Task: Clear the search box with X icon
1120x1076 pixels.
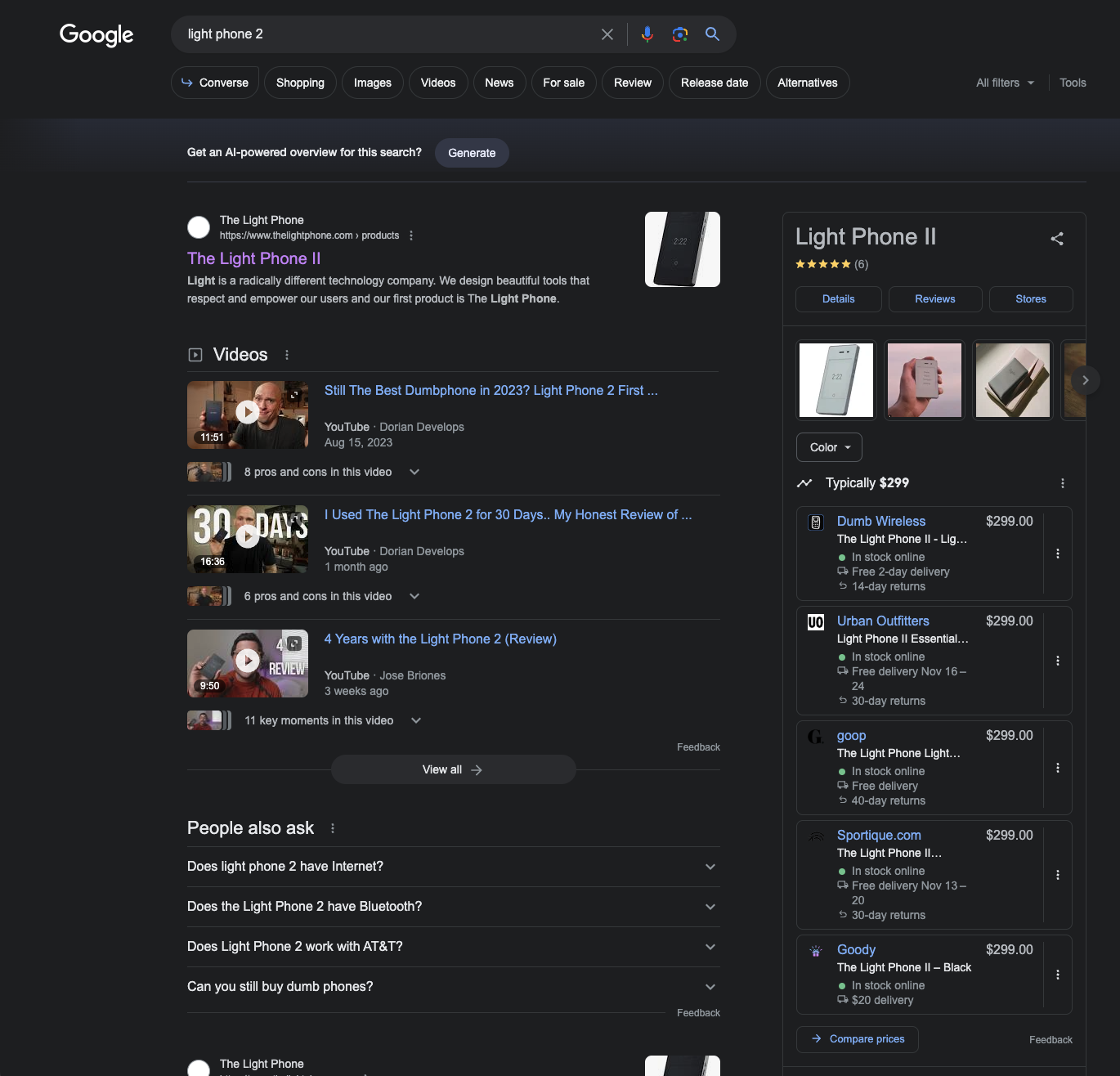Action: (607, 34)
